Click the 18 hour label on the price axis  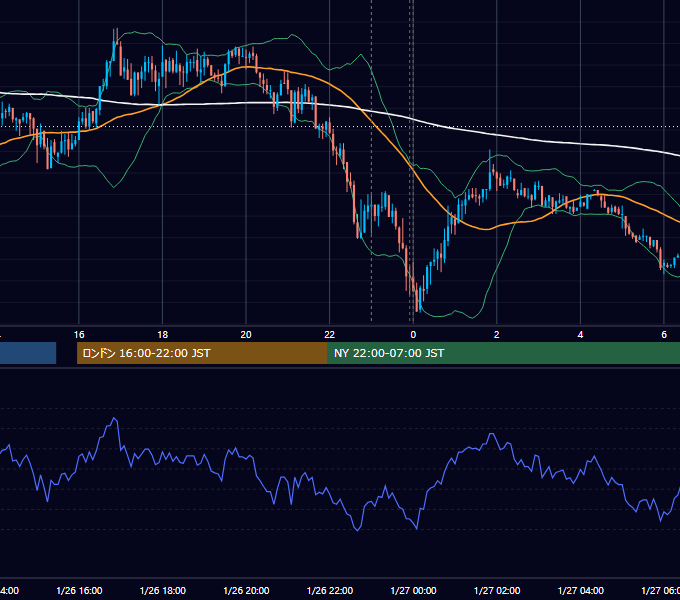click(163, 335)
